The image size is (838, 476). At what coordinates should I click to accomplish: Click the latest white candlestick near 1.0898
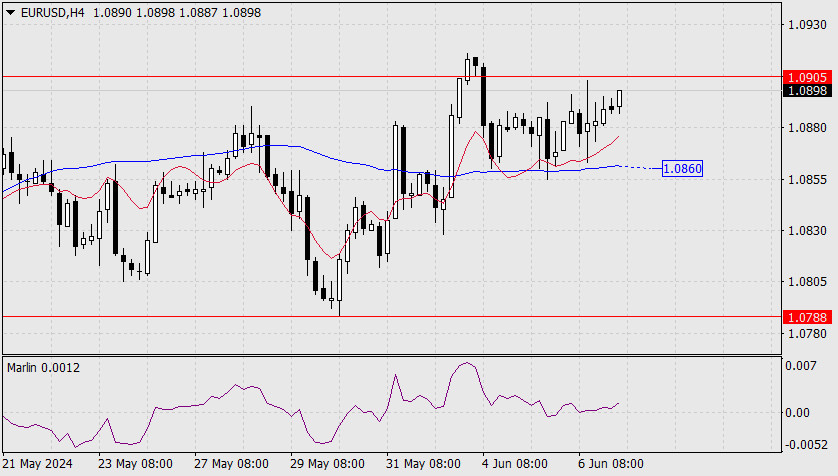[x=619, y=99]
